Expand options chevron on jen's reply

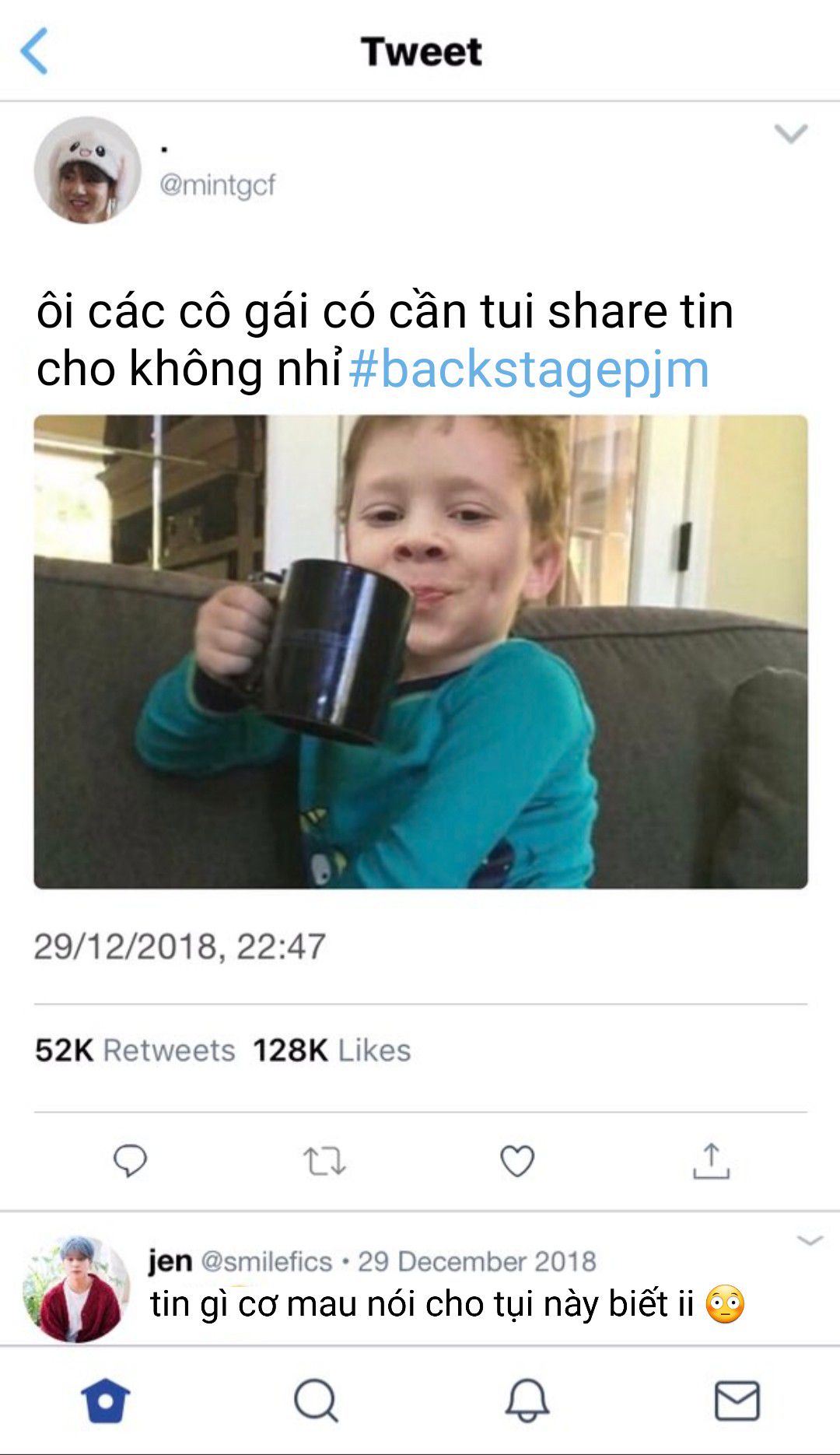click(x=810, y=1240)
